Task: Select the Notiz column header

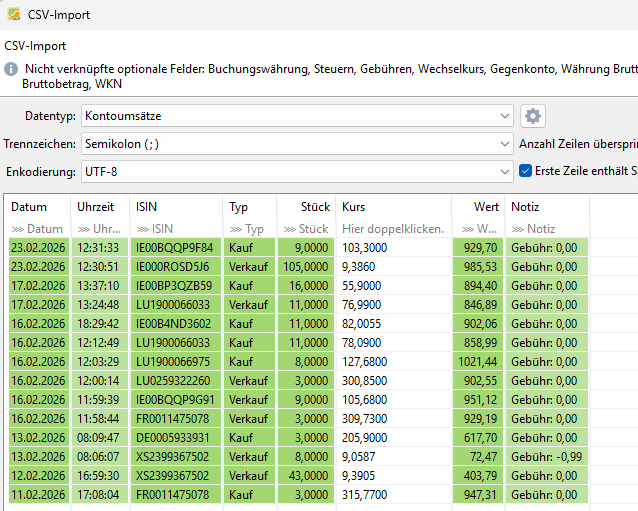Action: click(525, 207)
